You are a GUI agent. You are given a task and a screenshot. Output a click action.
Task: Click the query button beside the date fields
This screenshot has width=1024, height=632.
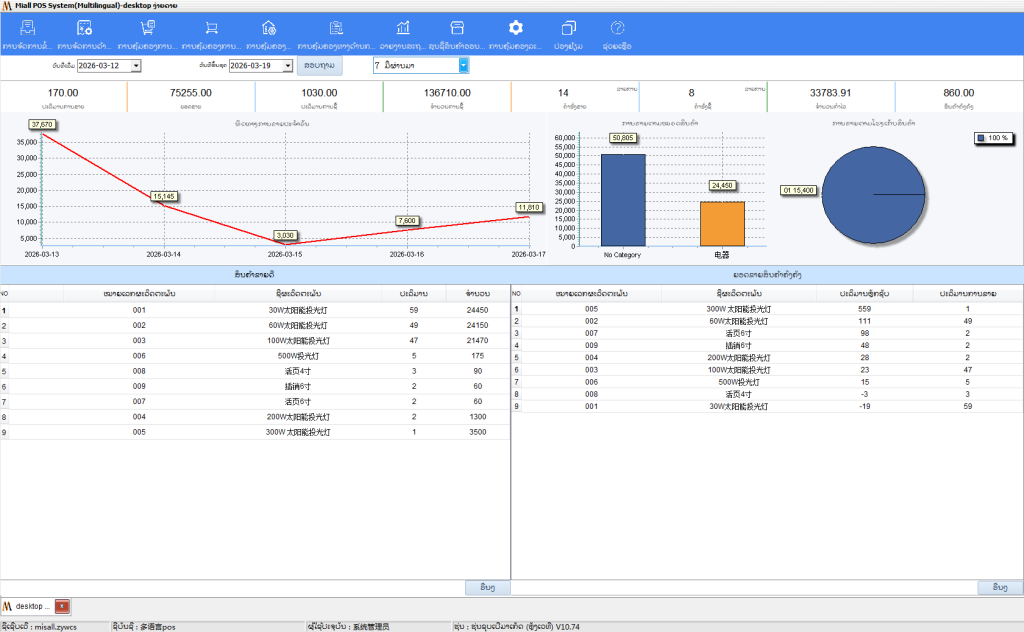pos(319,66)
